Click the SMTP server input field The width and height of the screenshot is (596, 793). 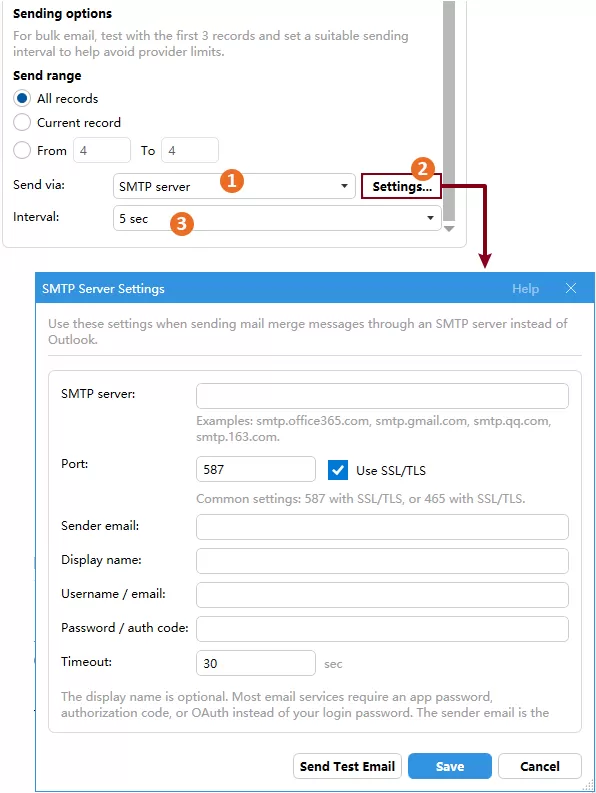(x=382, y=396)
